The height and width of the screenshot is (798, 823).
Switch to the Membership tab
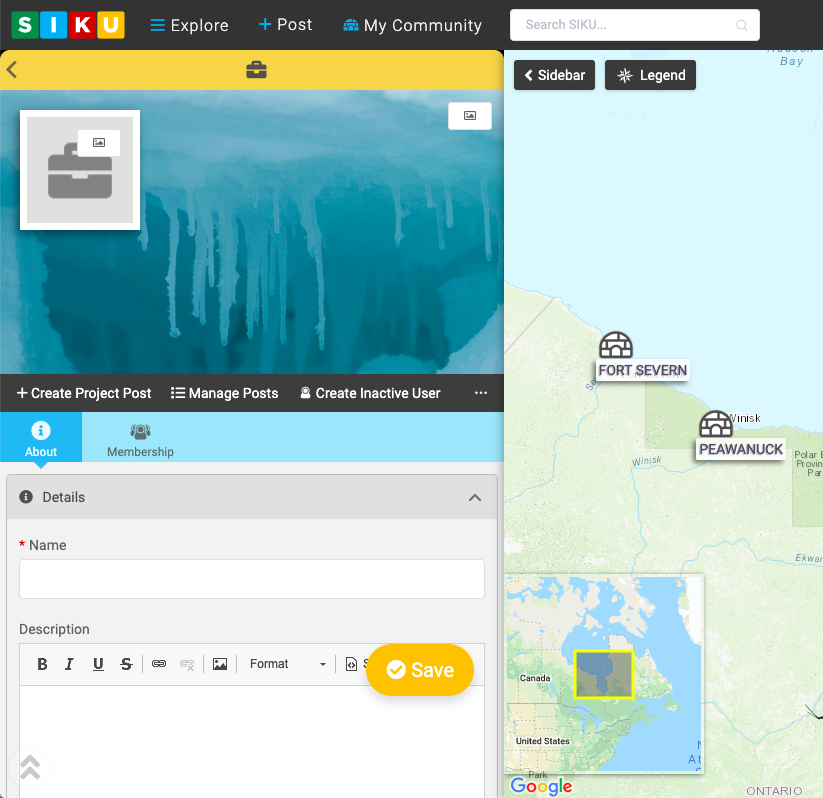140,440
